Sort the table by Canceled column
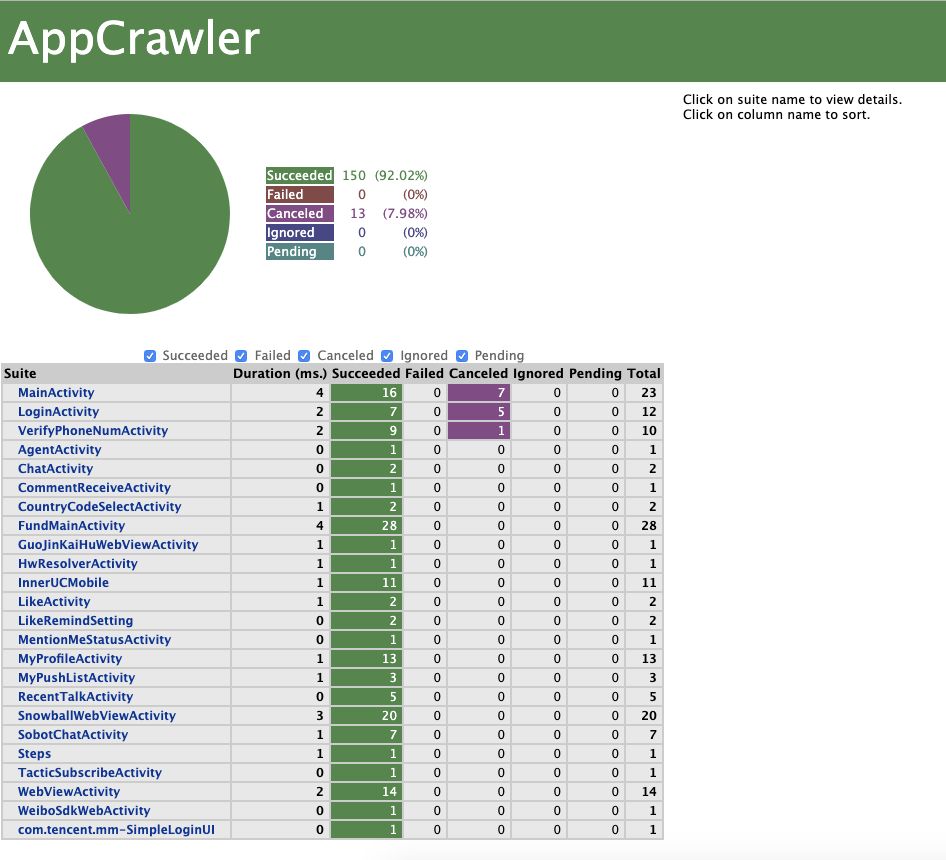The height and width of the screenshot is (860, 946). tap(479, 373)
